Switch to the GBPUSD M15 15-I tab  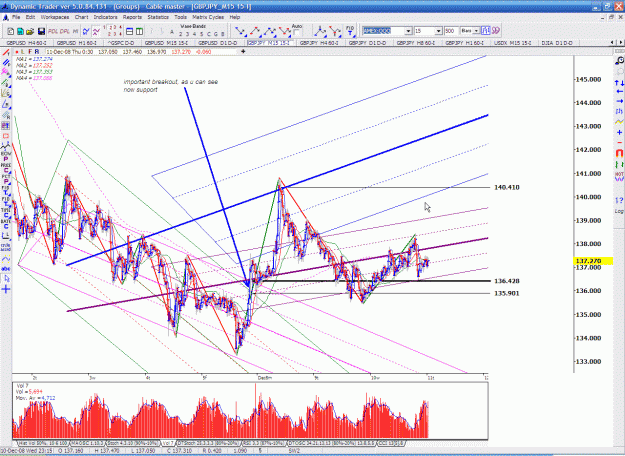(x=167, y=43)
